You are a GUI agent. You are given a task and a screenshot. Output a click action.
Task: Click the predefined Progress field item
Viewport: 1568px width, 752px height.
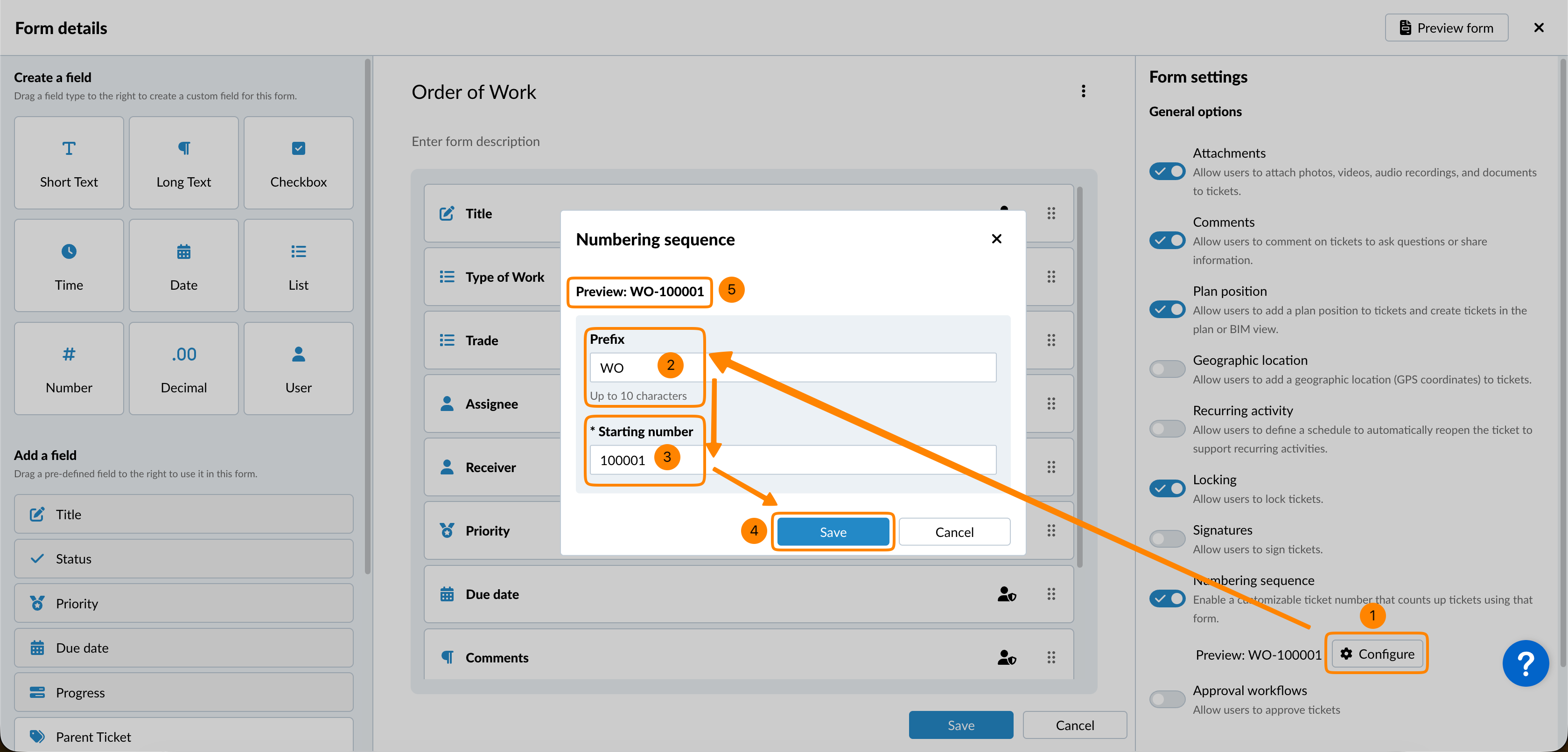(183, 692)
